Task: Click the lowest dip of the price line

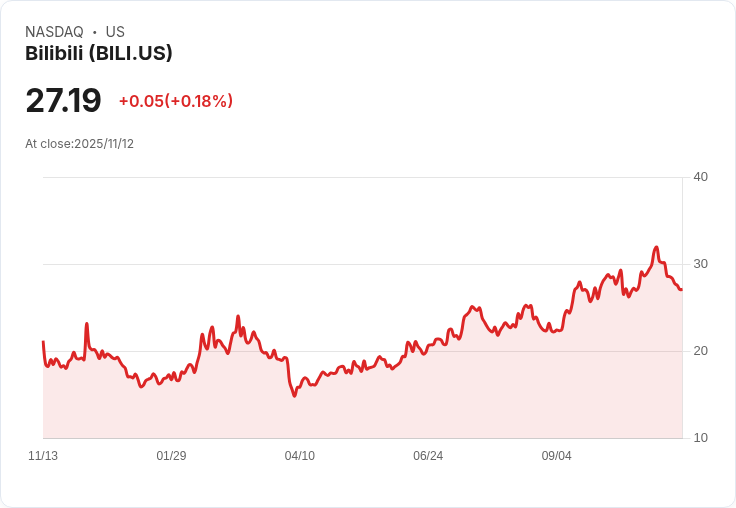Action: point(295,396)
